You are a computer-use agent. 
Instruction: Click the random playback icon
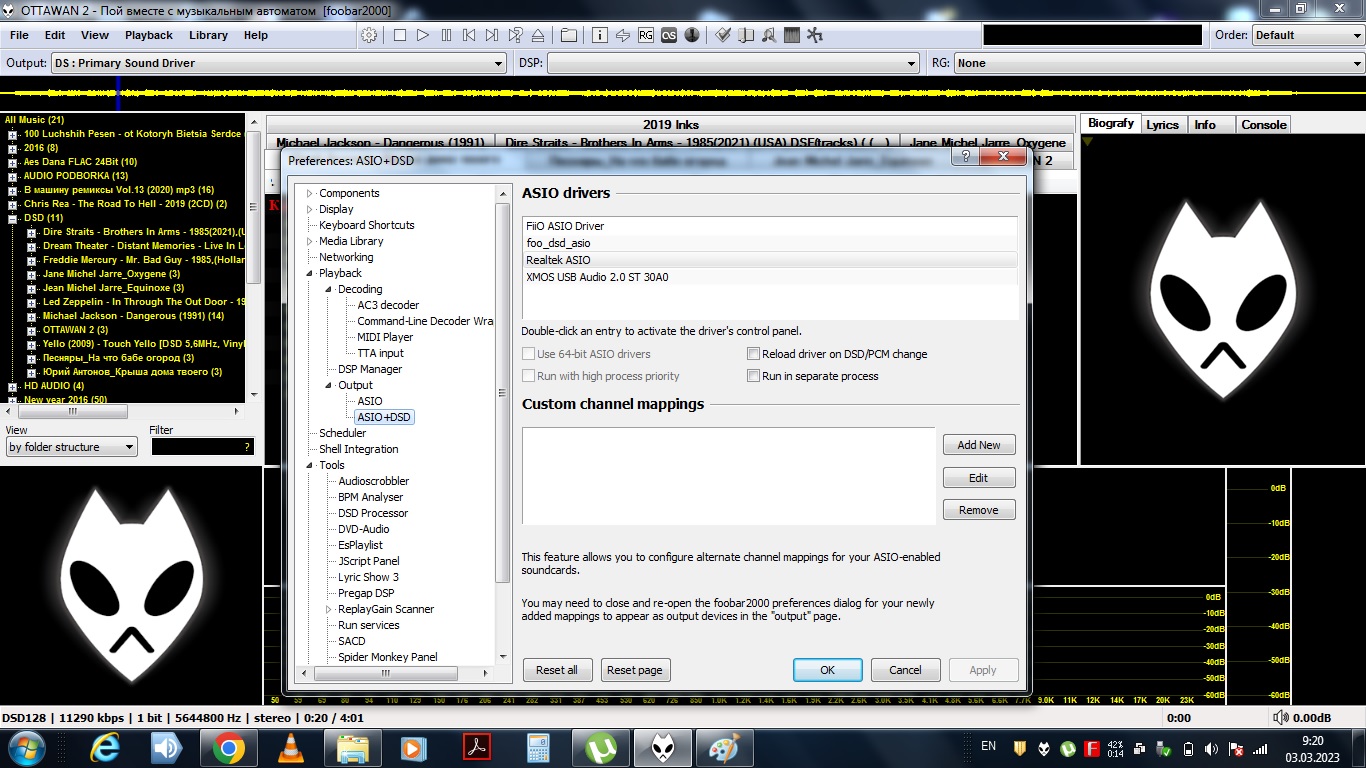tap(515, 35)
